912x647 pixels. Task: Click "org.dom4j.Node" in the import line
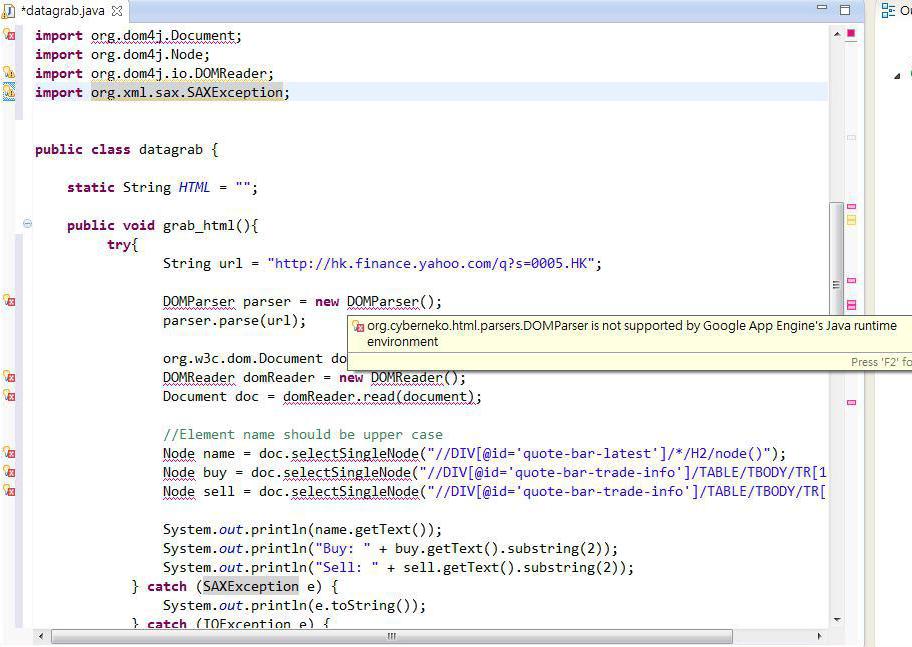[x=147, y=55]
